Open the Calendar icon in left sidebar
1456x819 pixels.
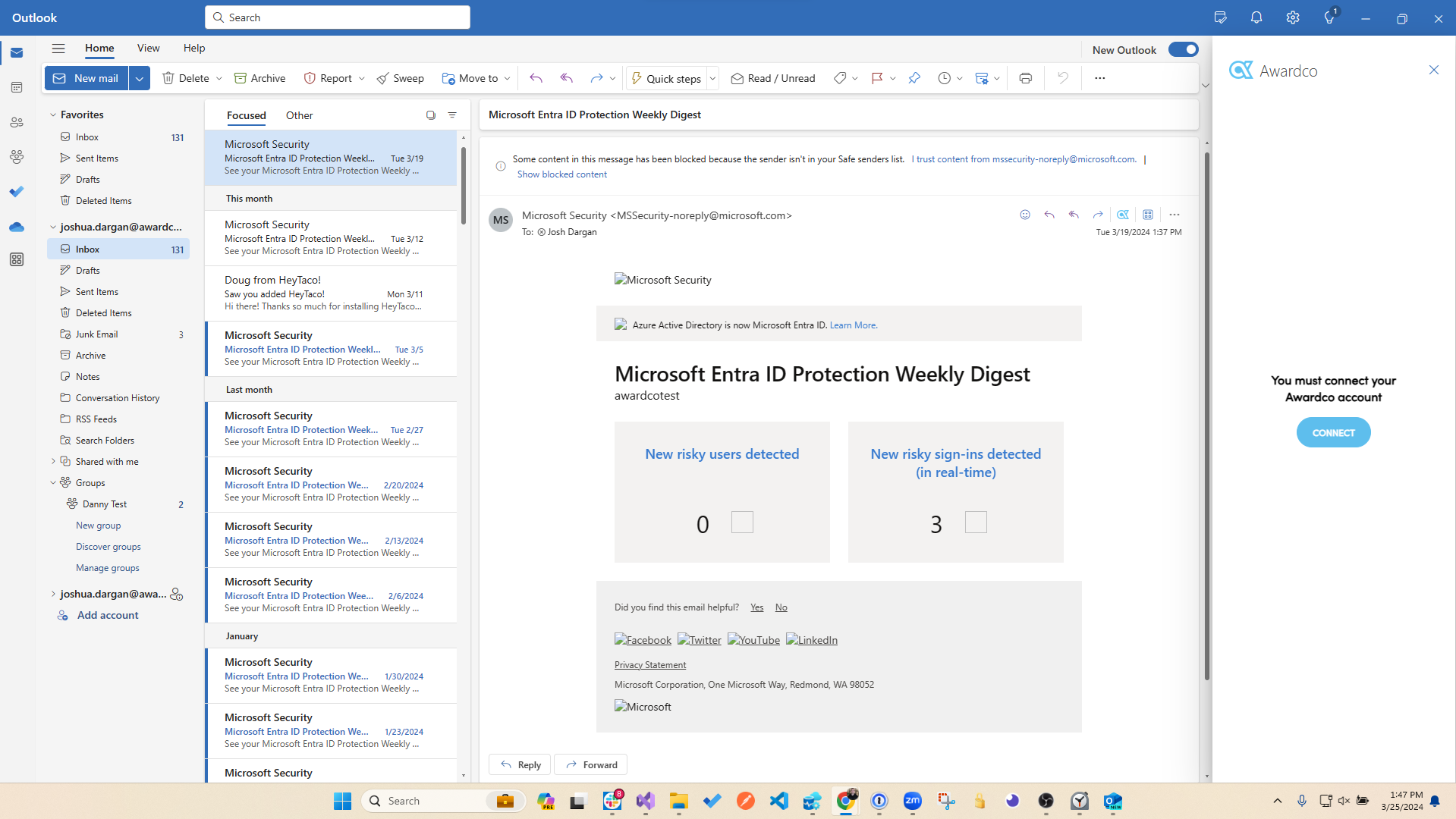point(17,87)
